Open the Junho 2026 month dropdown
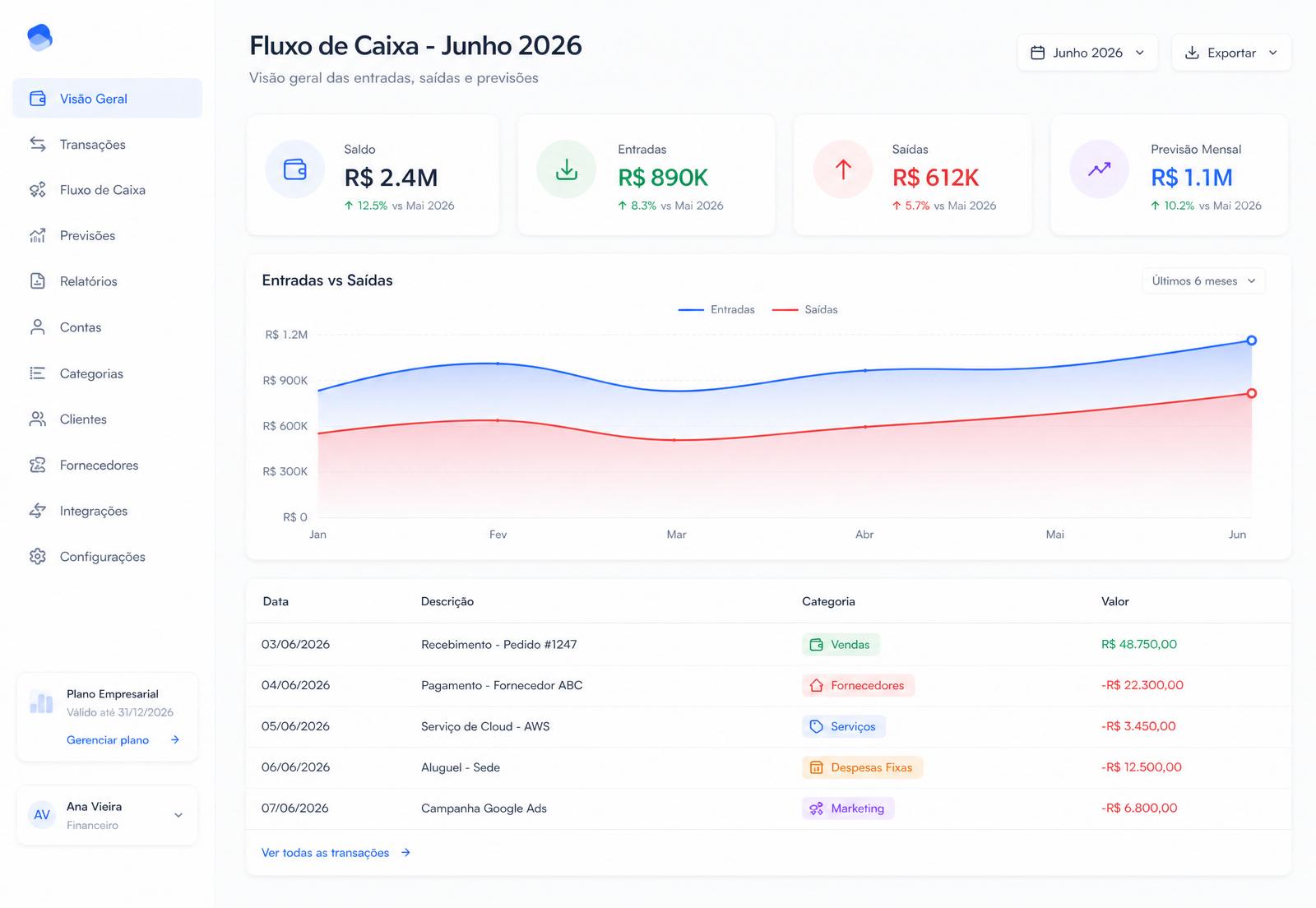This screenshot has height=908, width=1316. click(1087, 53)
